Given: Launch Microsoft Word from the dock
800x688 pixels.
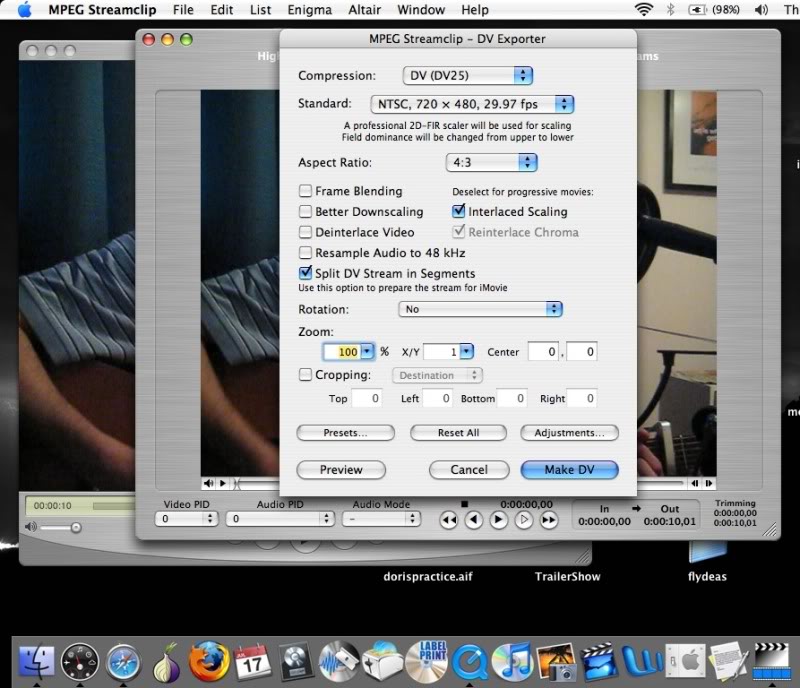Looking at the screenshot, I should [642, 662].
